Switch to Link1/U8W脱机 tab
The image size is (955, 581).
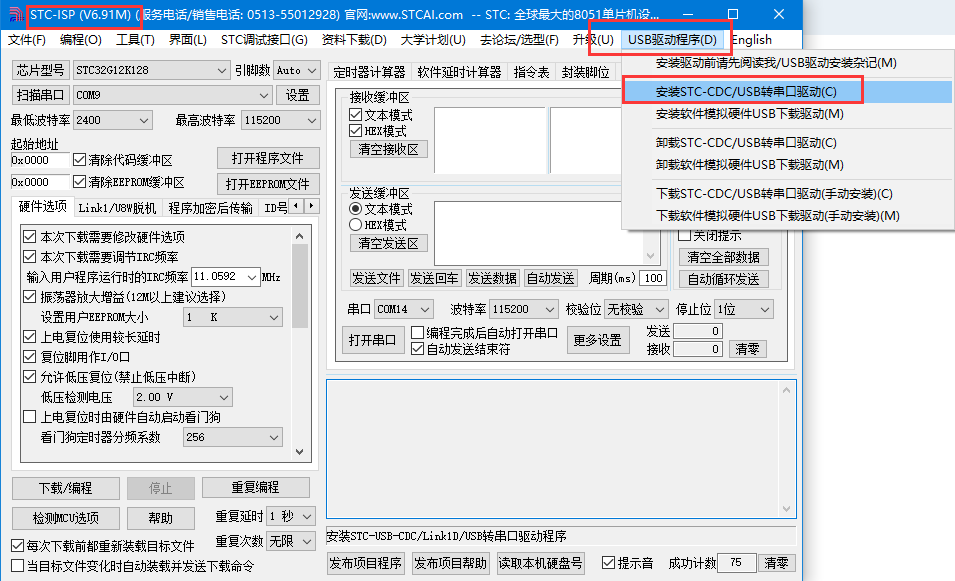117,208
